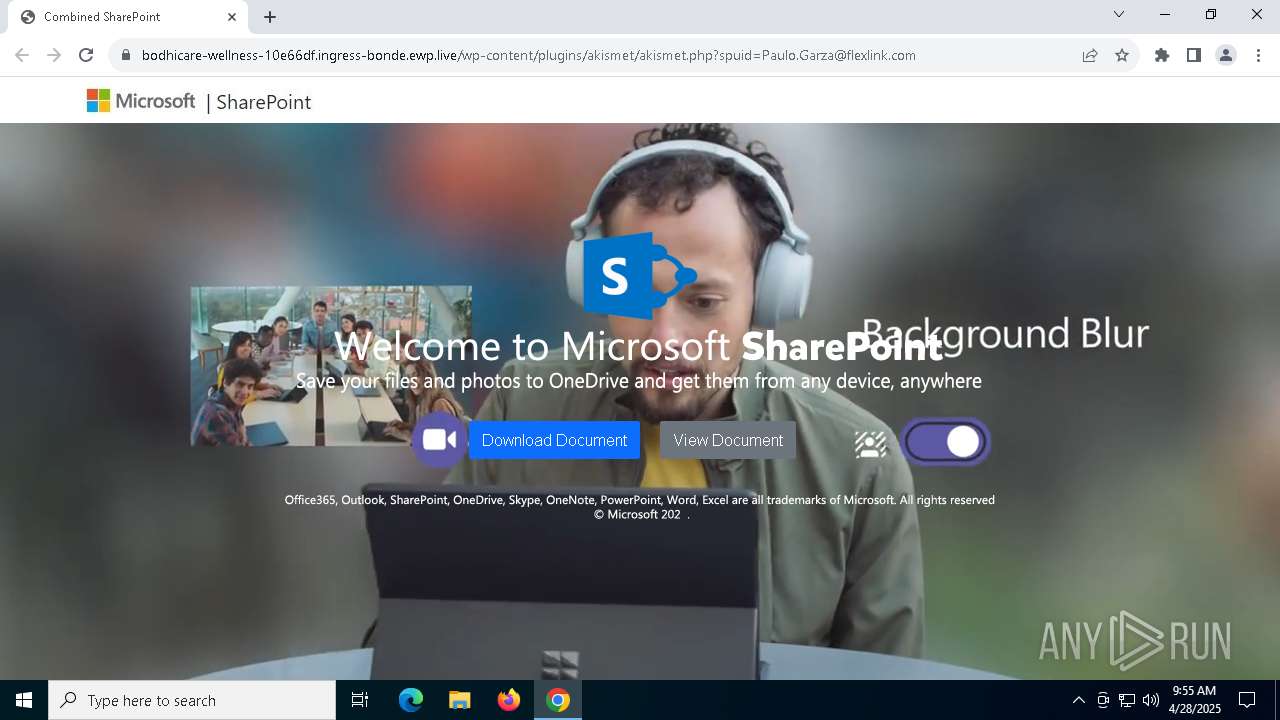Click the taskbar search box
This screenshot has width=1280, height=720.
click(x=192, y=700)
